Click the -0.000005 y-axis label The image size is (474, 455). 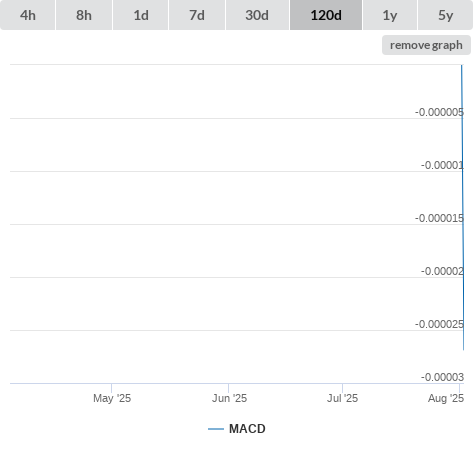coord(439,112)
